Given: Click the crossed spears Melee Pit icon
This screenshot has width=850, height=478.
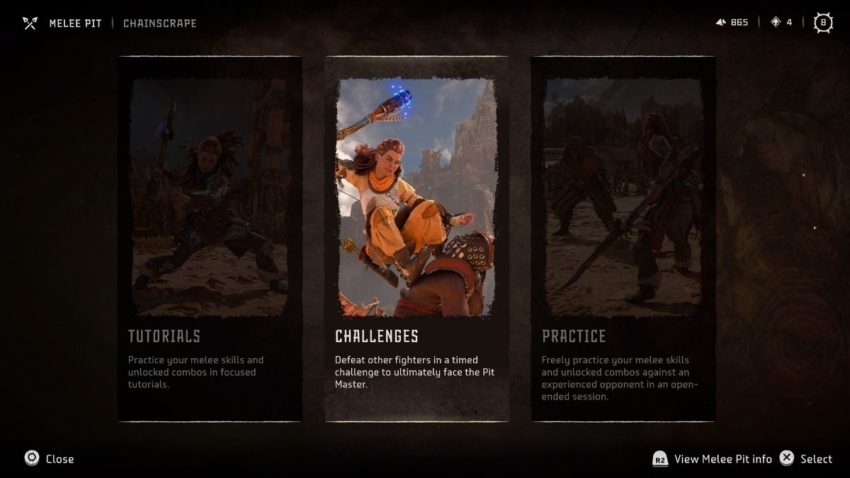Looking at the screenshot, I should point(30,23).
